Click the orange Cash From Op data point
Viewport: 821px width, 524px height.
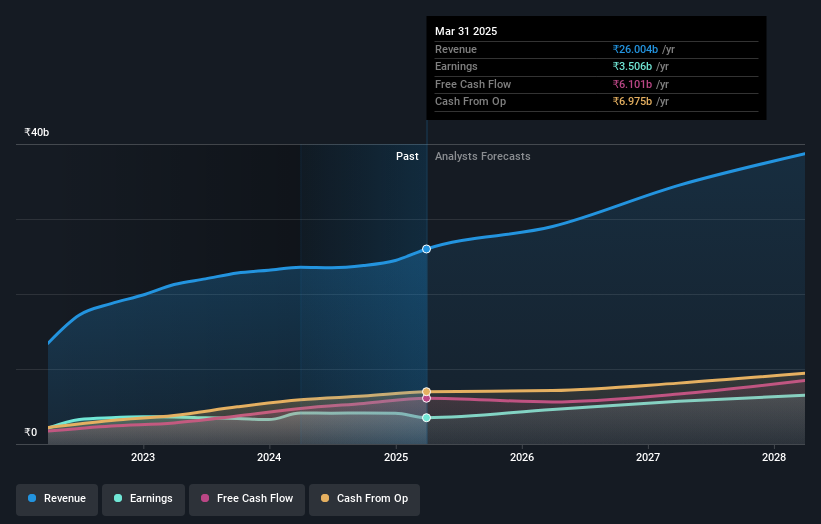tap(426, 392)
